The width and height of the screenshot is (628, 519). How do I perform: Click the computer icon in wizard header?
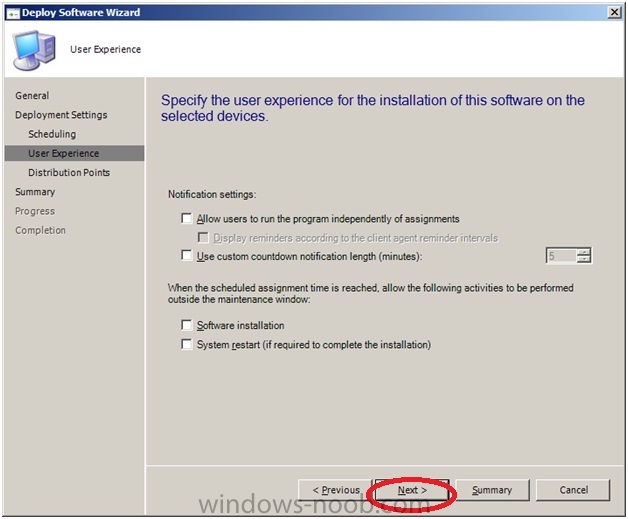[x=34, y=50]
